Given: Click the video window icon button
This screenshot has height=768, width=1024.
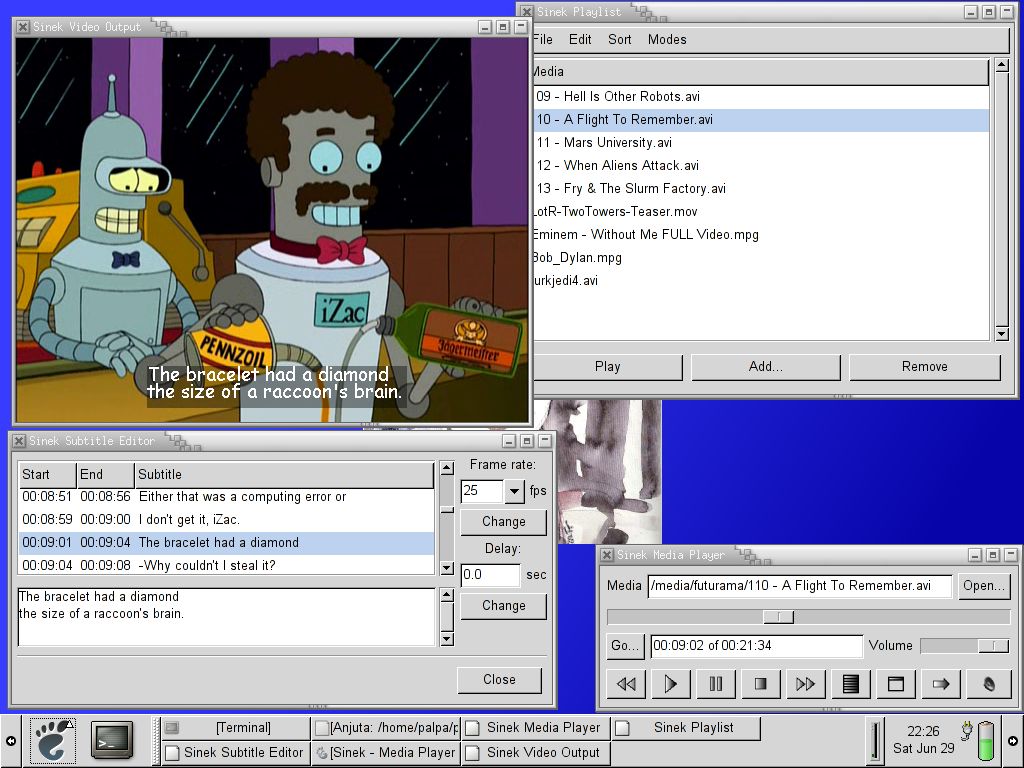Looking at the screenshot, I should coord(896,684).
